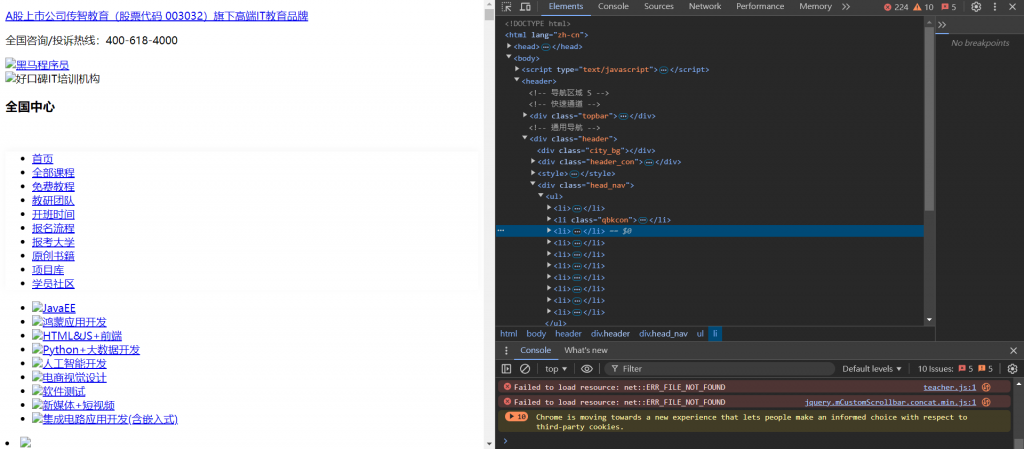Open the Performance tab
Image resolution: width=1024 pixels, height=449 pixels.
point(760,7)
